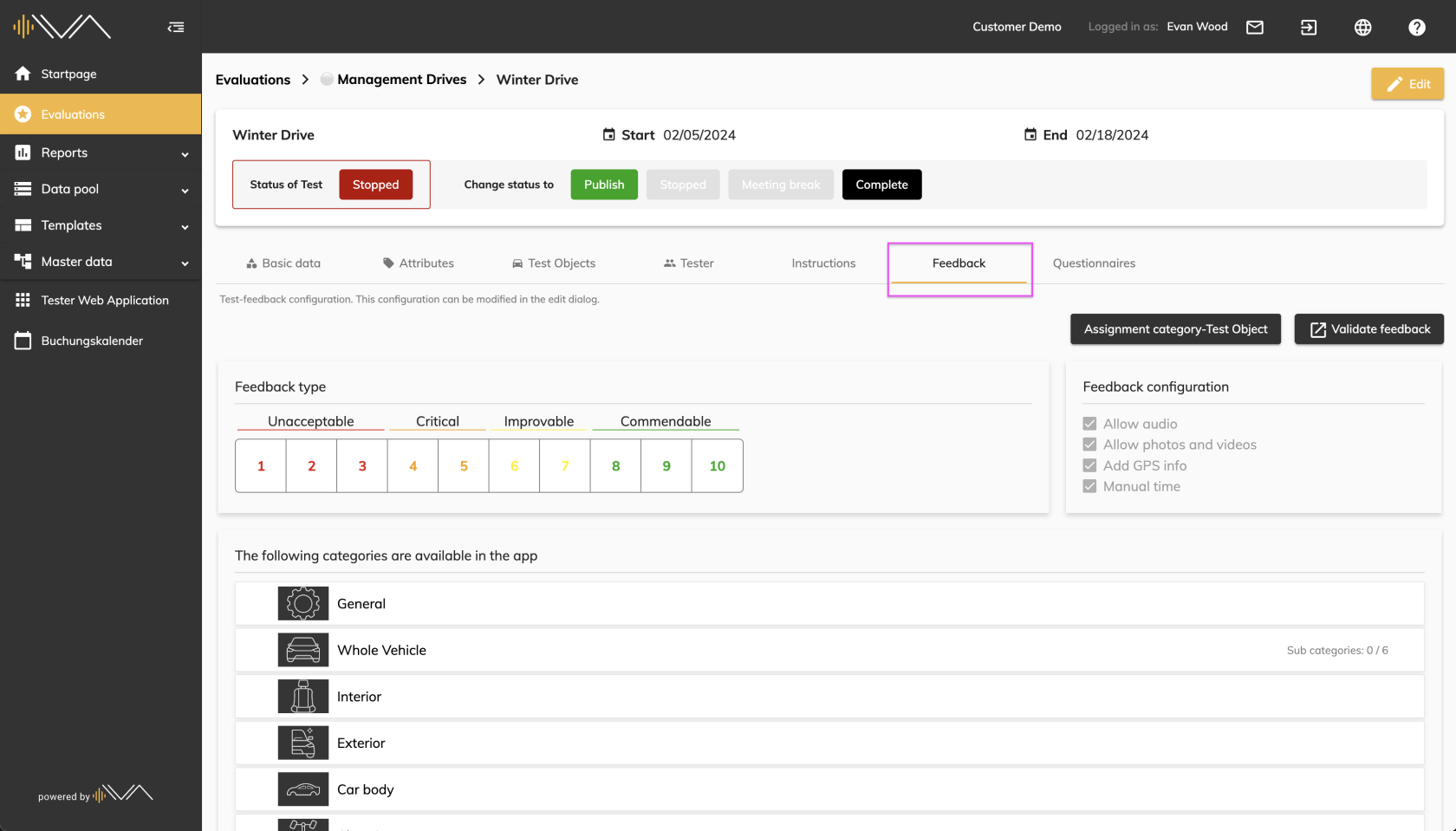This screenshot has width=1456, height=831.
Task: Open Buchungskalender menu item
Action: point(101,341)
